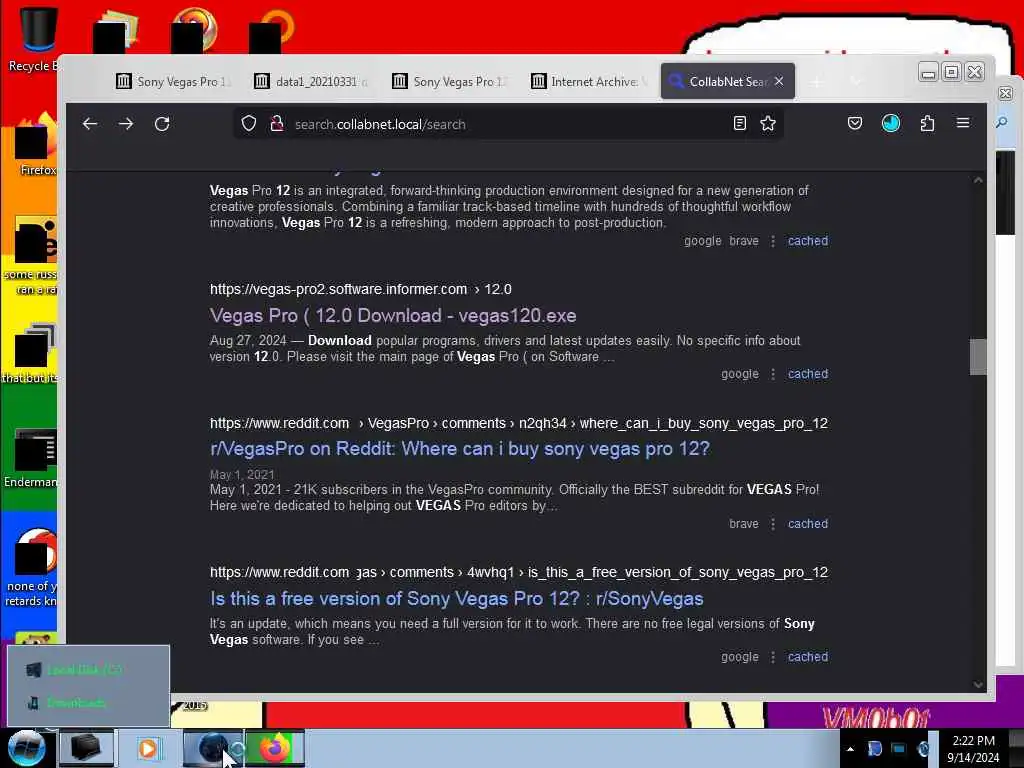1024x768 pixels.
Task: Open Reddit result Where can i buy sony vegas pro 12
Action: click(x=460, y=449)
